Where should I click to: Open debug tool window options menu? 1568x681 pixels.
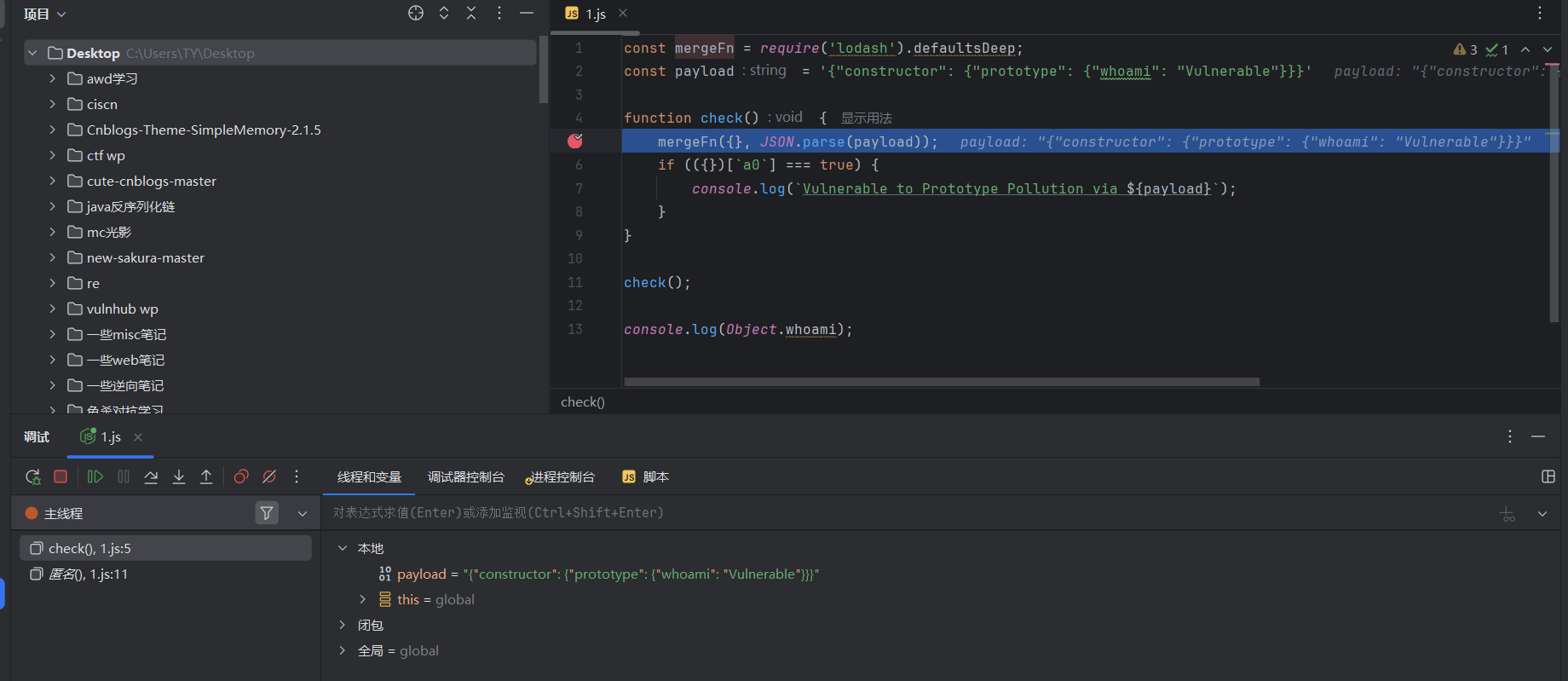click(1510, 436)
